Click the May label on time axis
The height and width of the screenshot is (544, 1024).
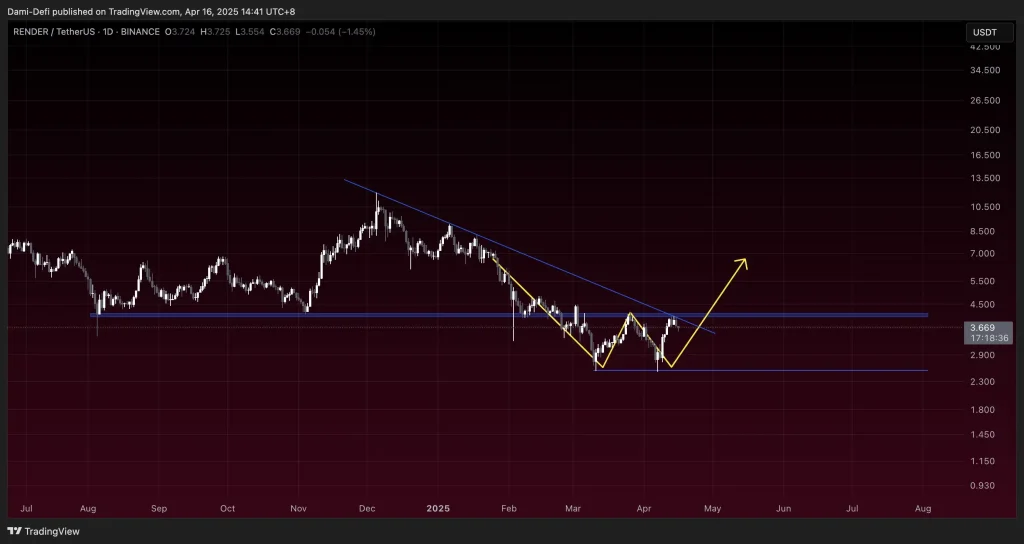point(712,508)
